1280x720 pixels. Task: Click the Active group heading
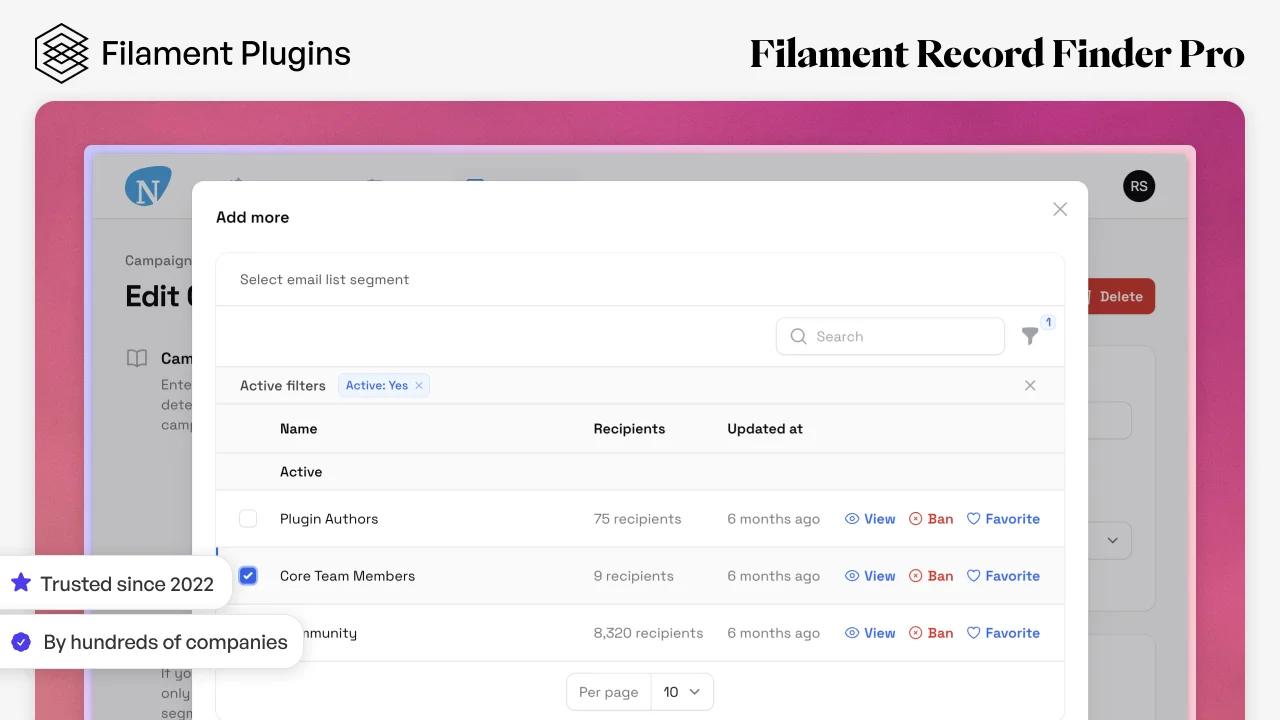pos(301,472)
